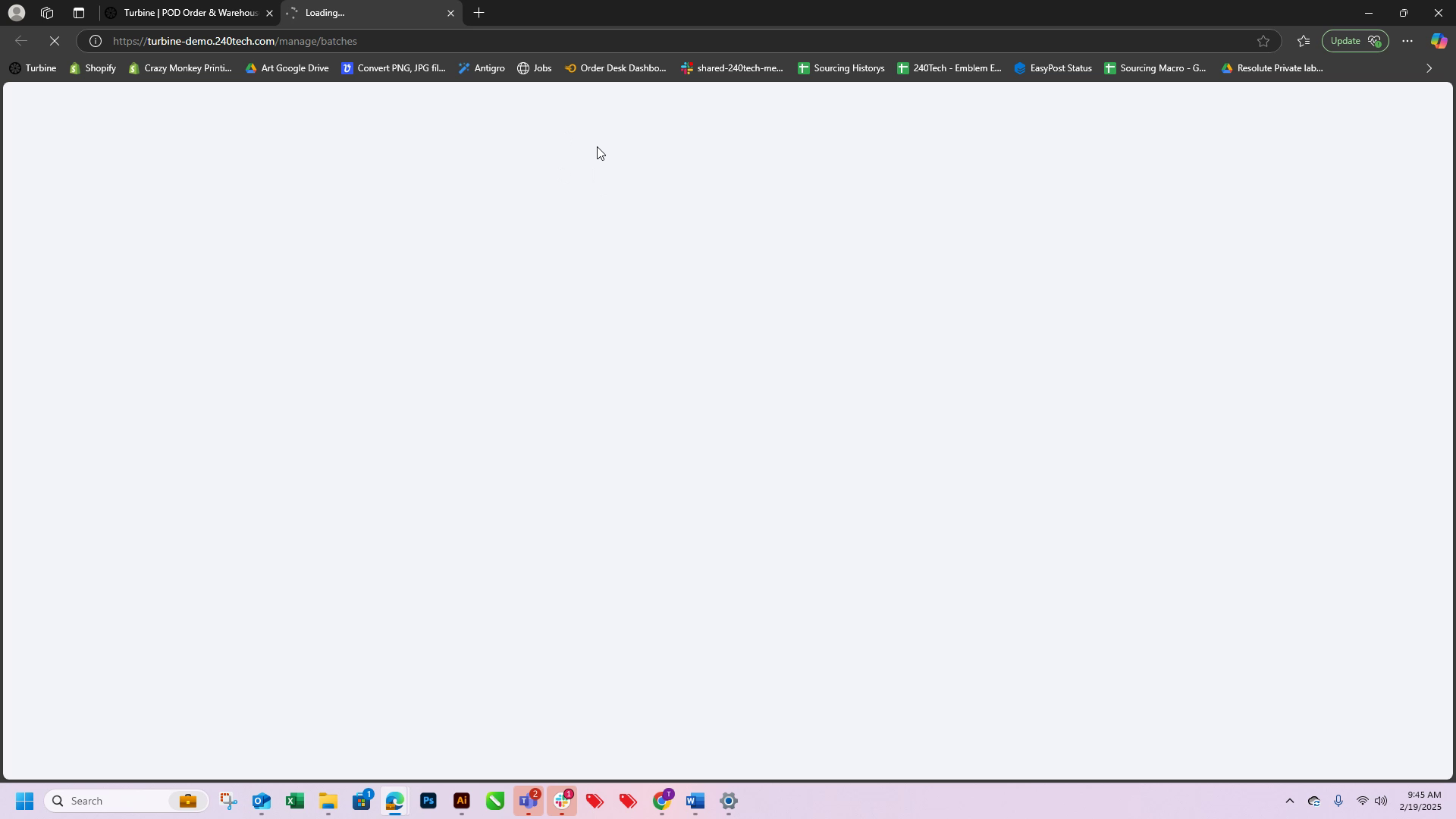
Task: Open browser Settings and more menu
Action: pos(1407,41)
